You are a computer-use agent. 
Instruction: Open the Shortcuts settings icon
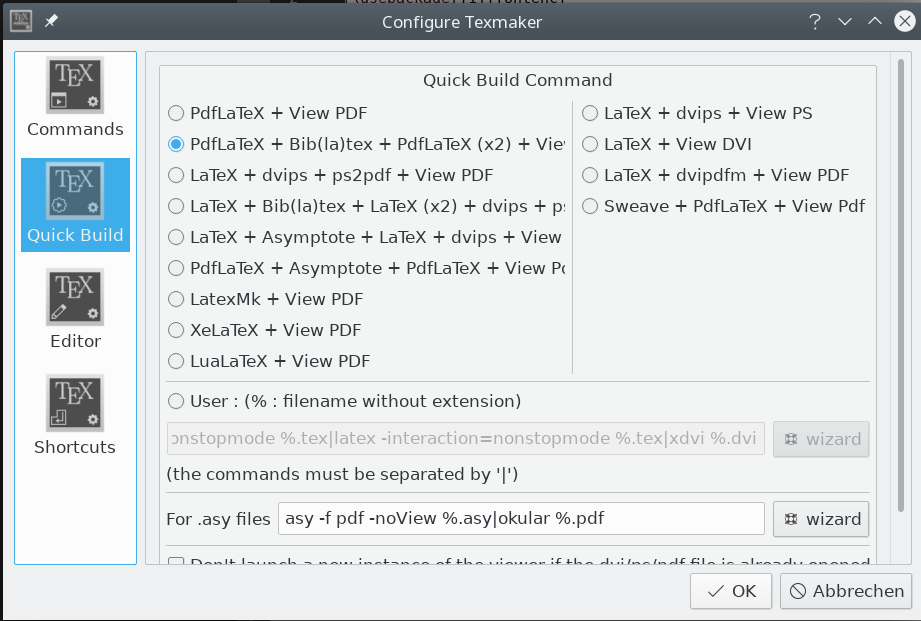point(75,405)
